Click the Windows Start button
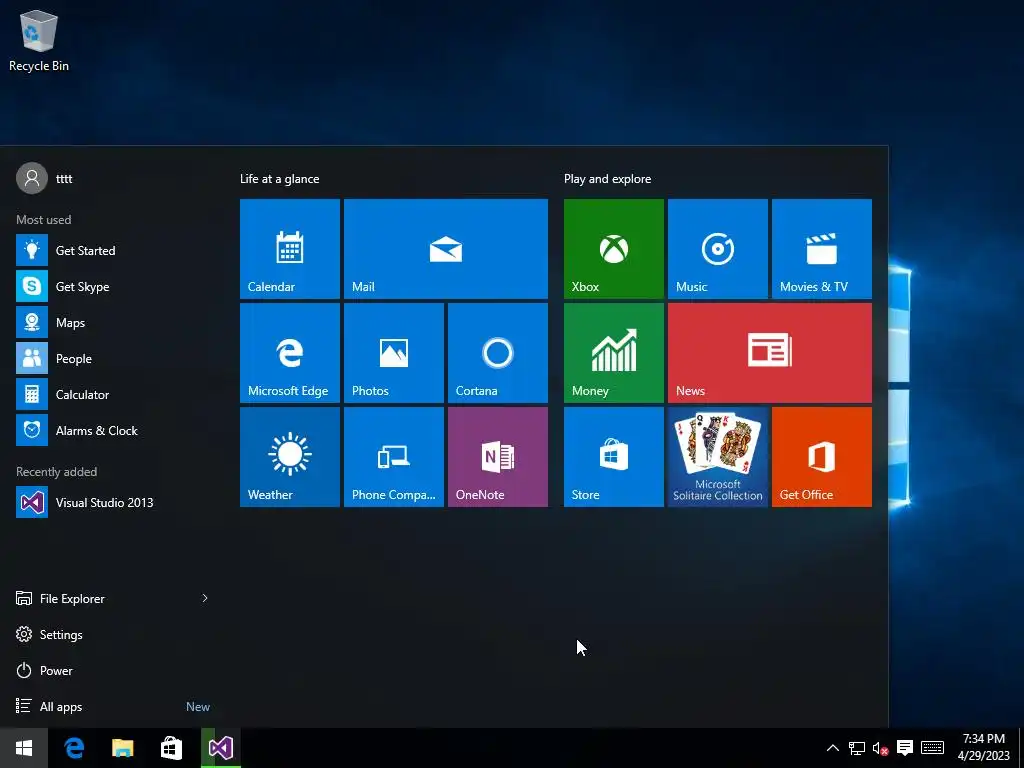The image size is (1024, 768). [x=24, y=748]
